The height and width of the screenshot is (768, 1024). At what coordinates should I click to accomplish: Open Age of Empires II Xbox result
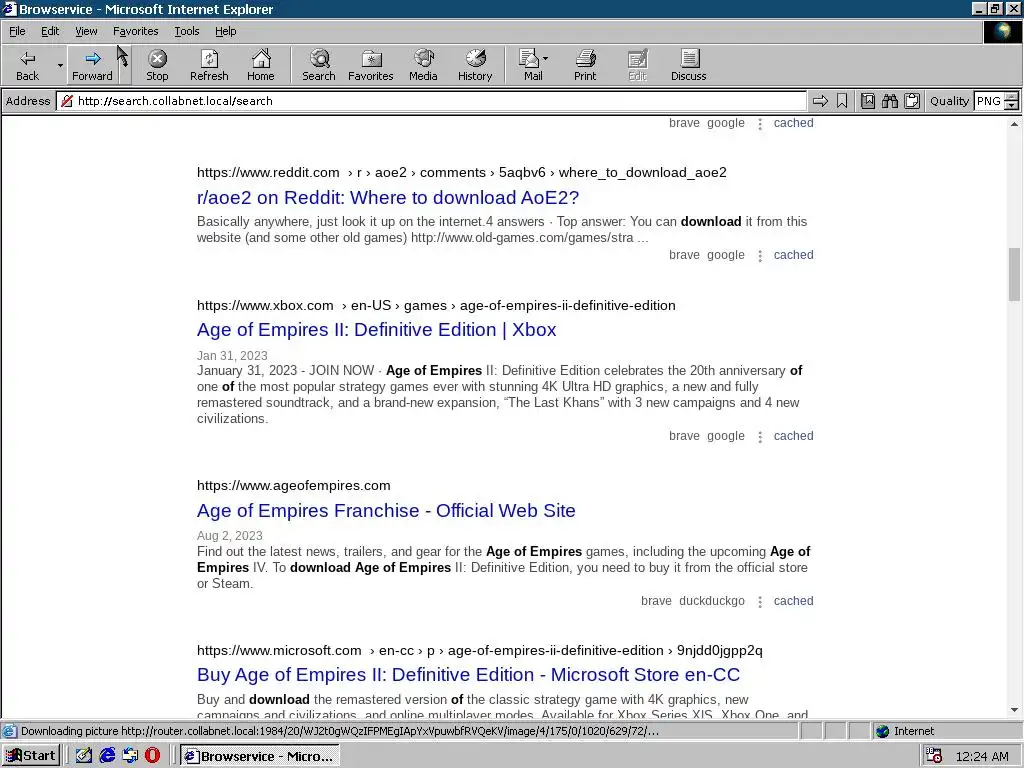pos(376,330)
